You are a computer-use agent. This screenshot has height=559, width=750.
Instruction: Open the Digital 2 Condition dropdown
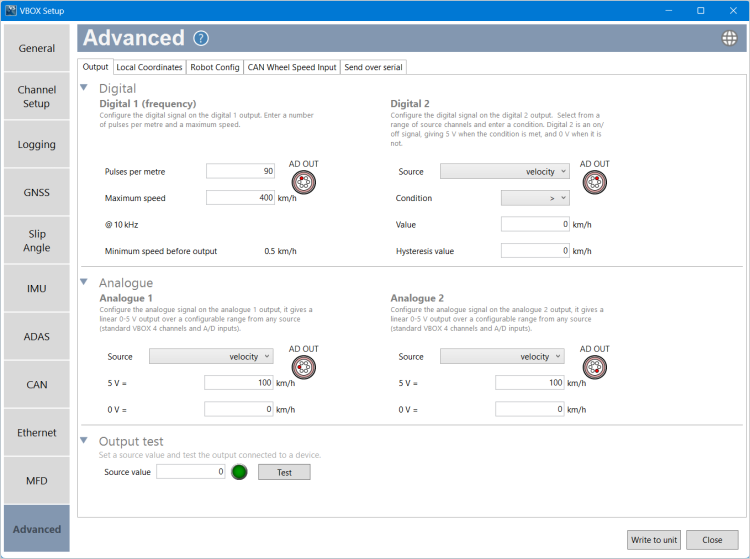(x=535, y=198)
